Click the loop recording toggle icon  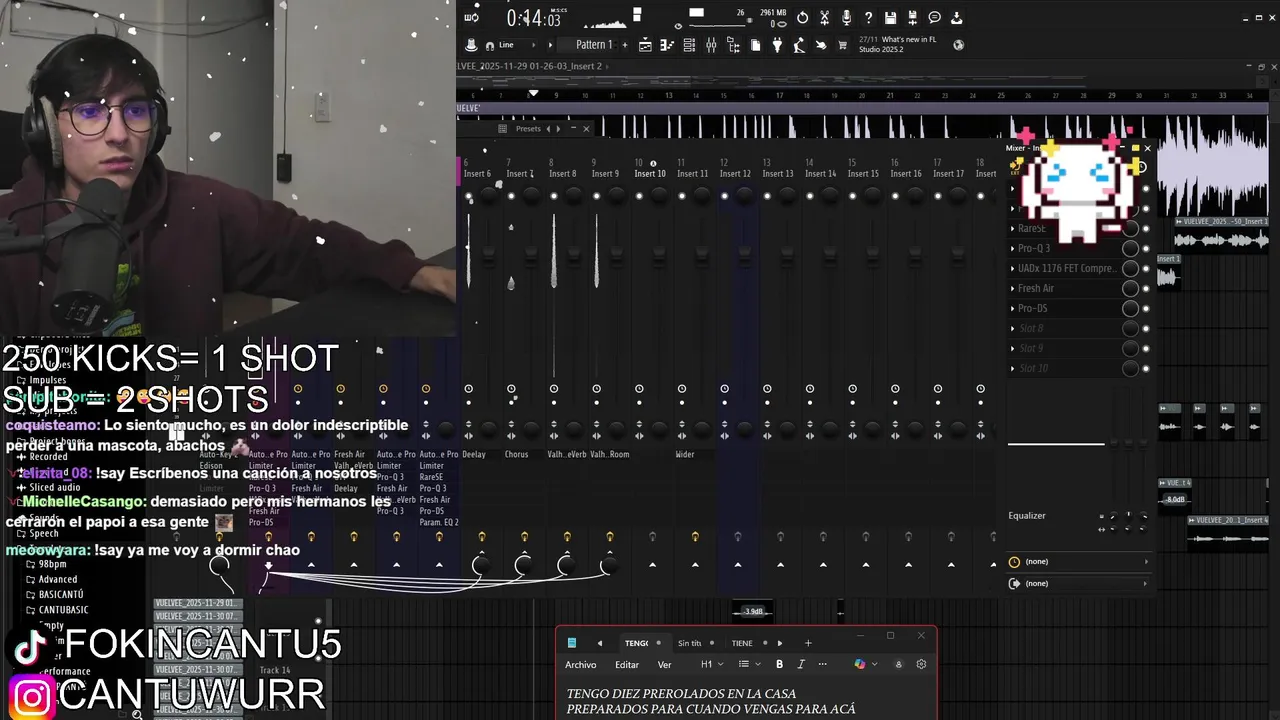(x=471, y=17)
